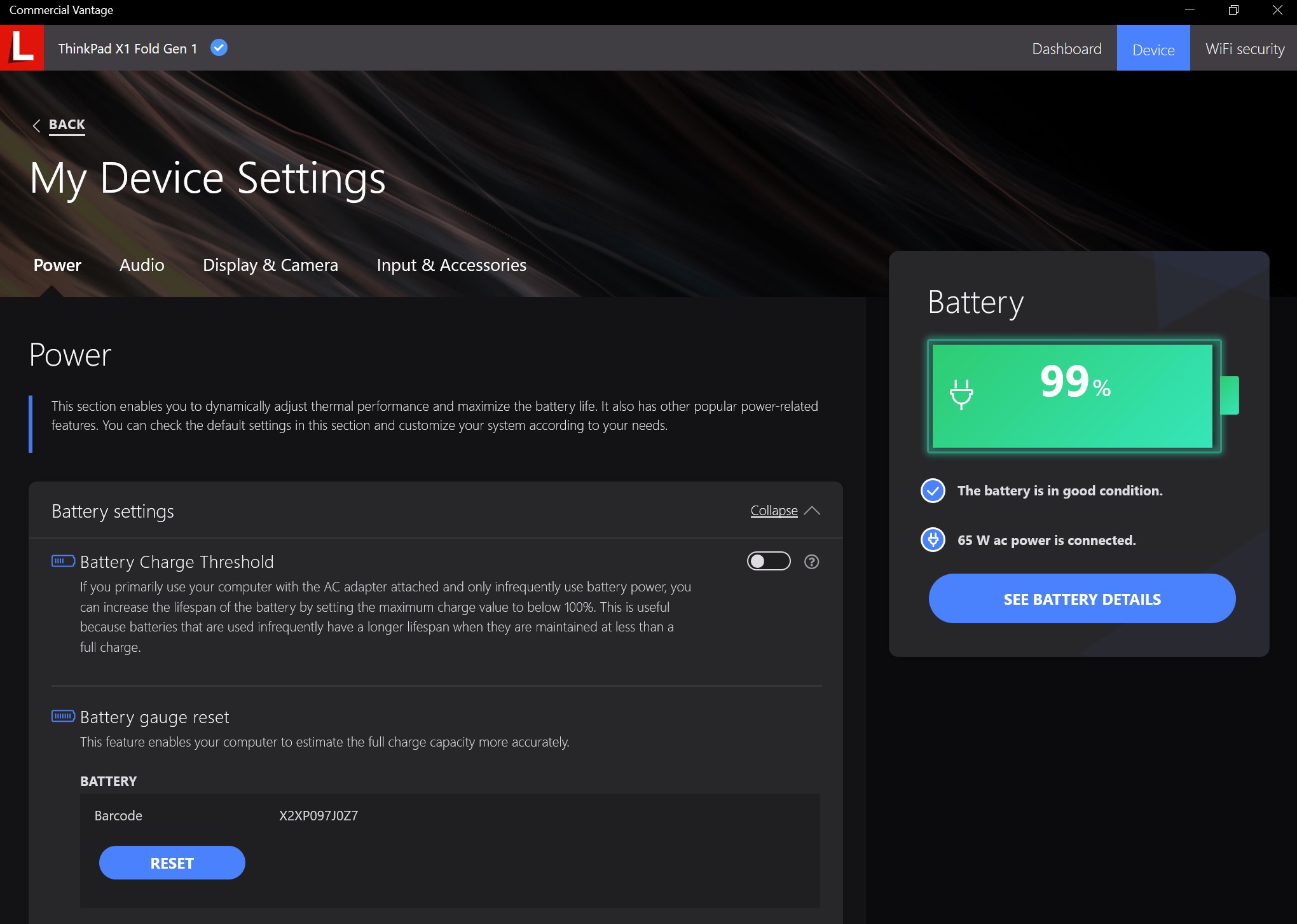
Task: Click the back arrow chevron
Action: tap(36, 125)
